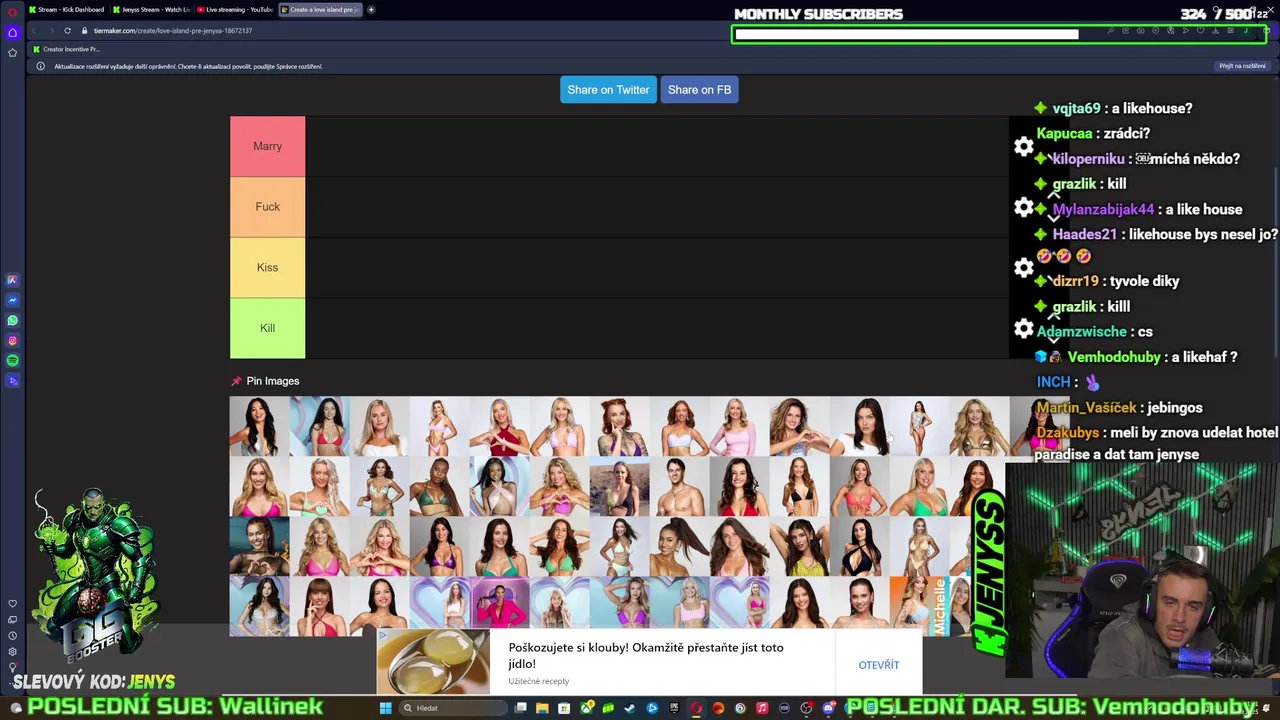Open a new browser tab

pos(371,10)
